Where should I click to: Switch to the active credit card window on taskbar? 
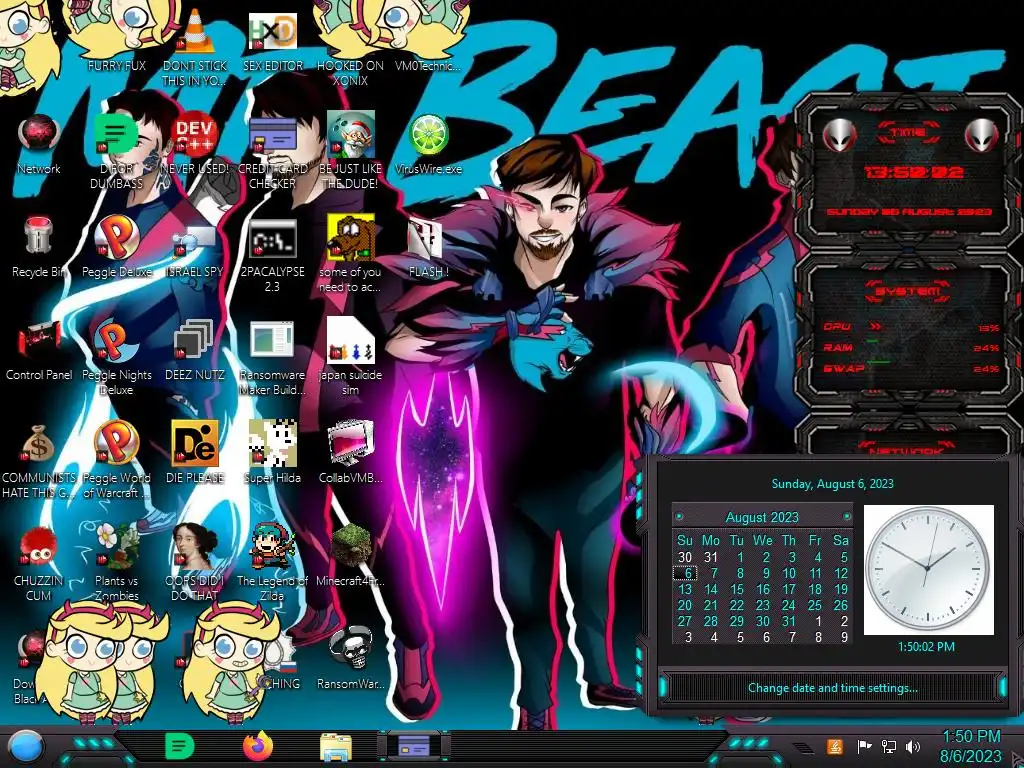(414, 746)
